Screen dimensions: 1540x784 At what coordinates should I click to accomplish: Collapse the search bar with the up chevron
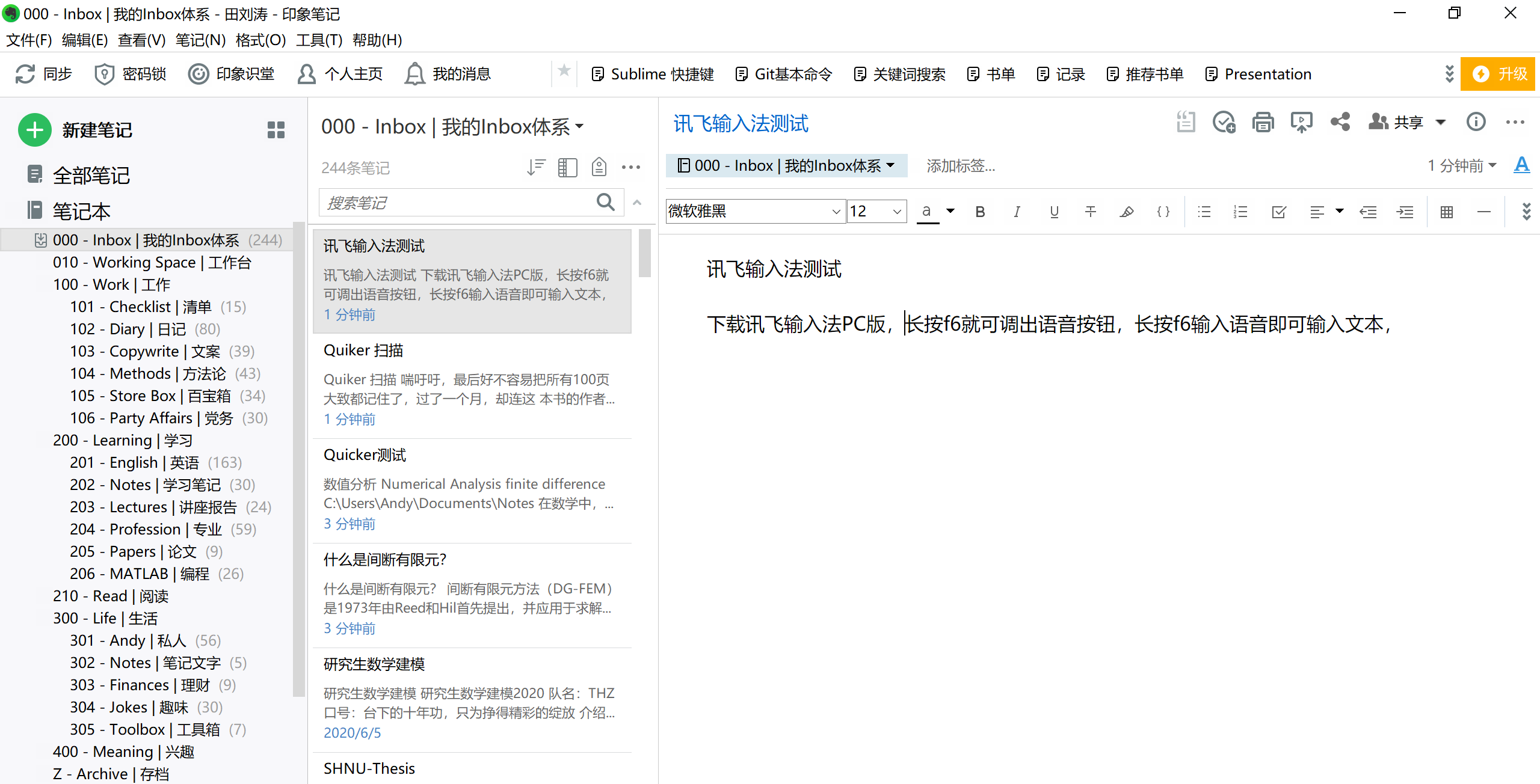coord(637,203)
